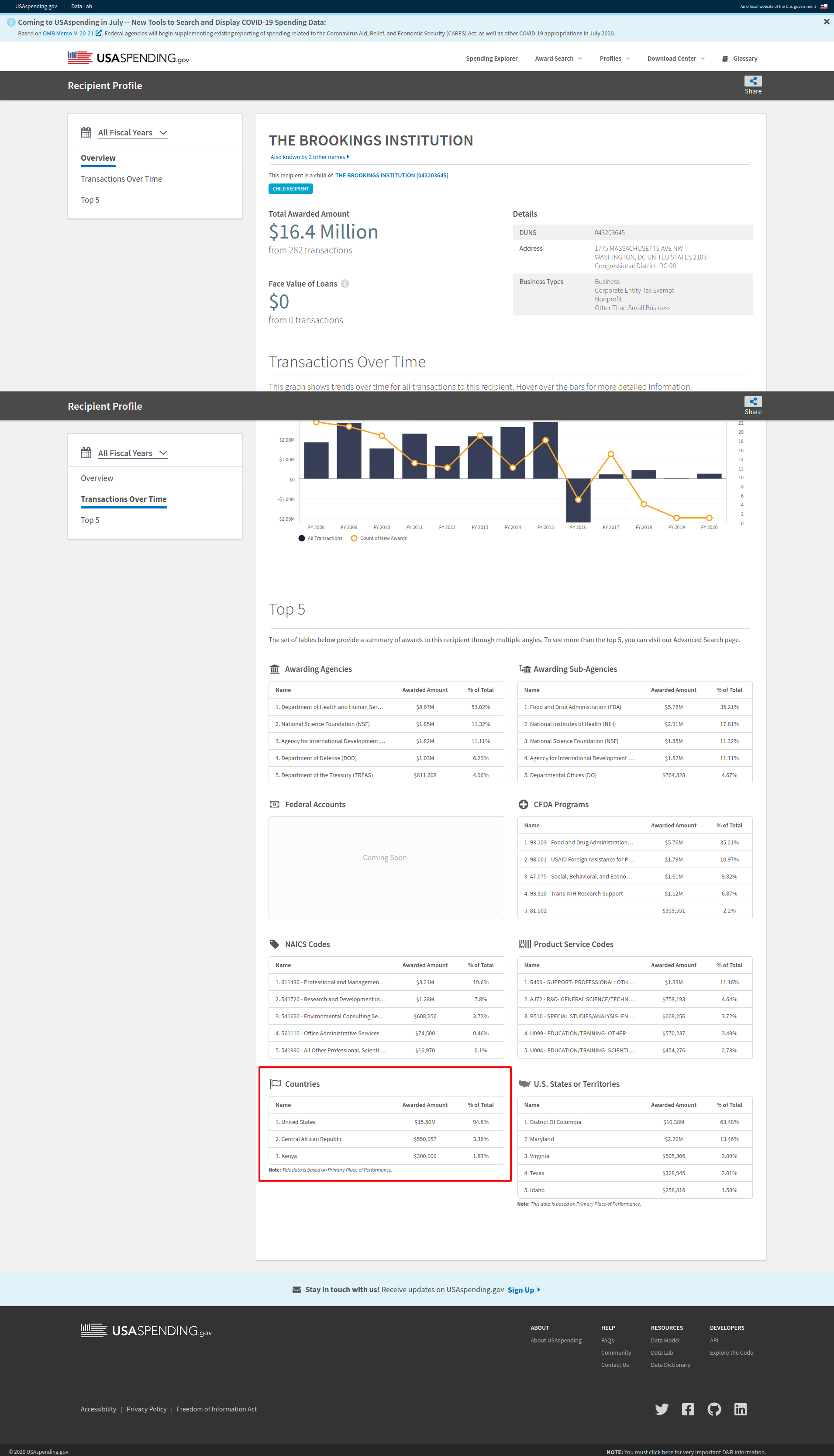Screen dimensions: 834x1456
Task: Click the Share icon in sticky header
Action: coord(753,401)
